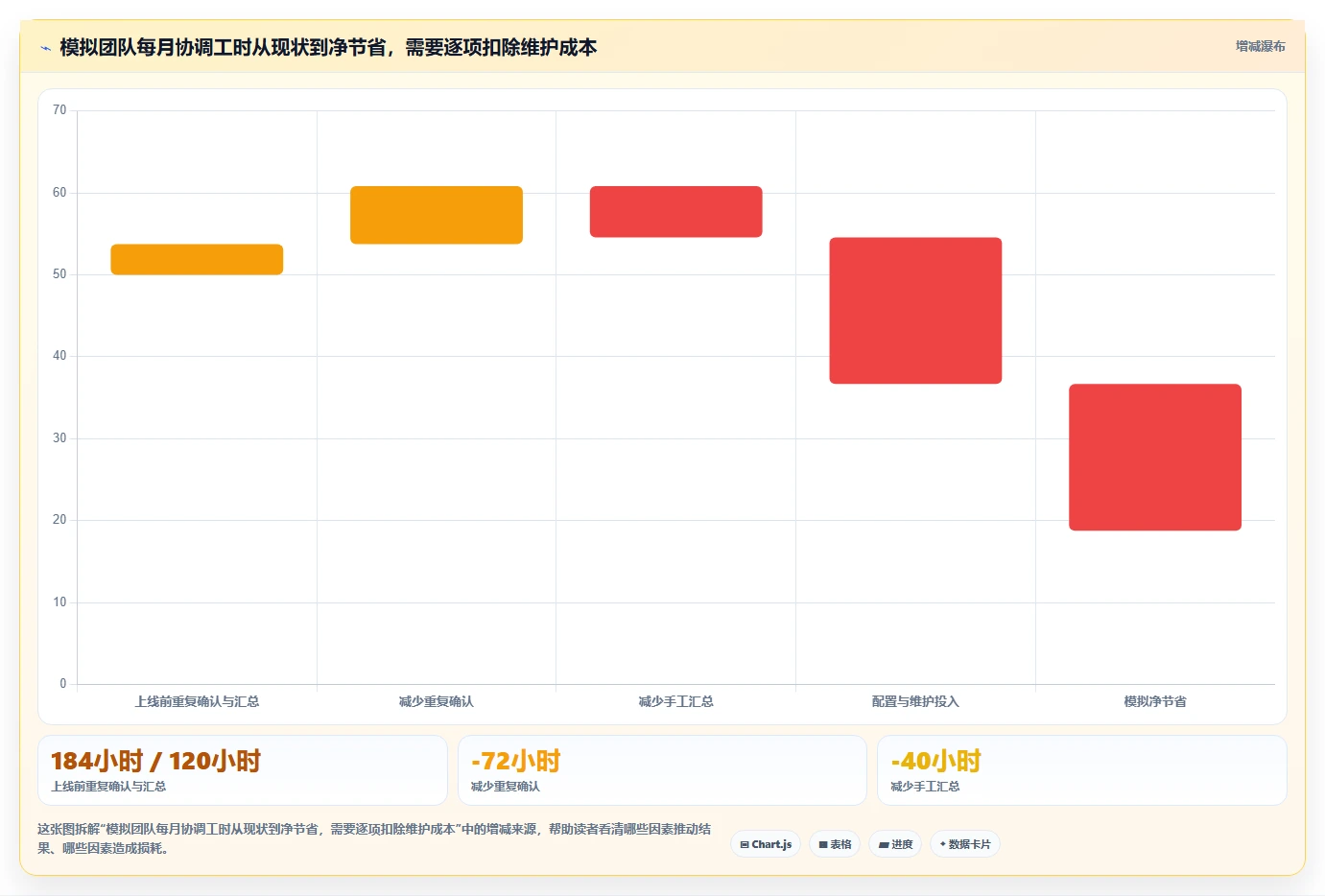Click the caption 上线前重复确认与汇总 under 184小时

pyautogui.click(x=108, y=787)
